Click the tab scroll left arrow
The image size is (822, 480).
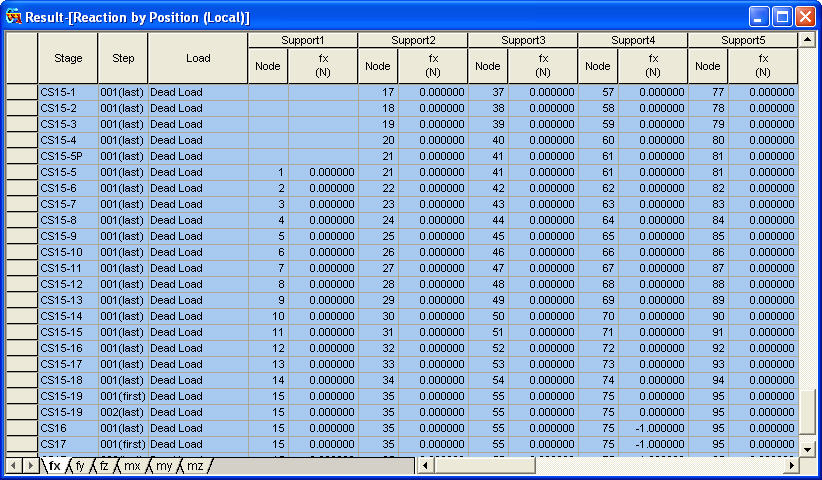[13, 466]
